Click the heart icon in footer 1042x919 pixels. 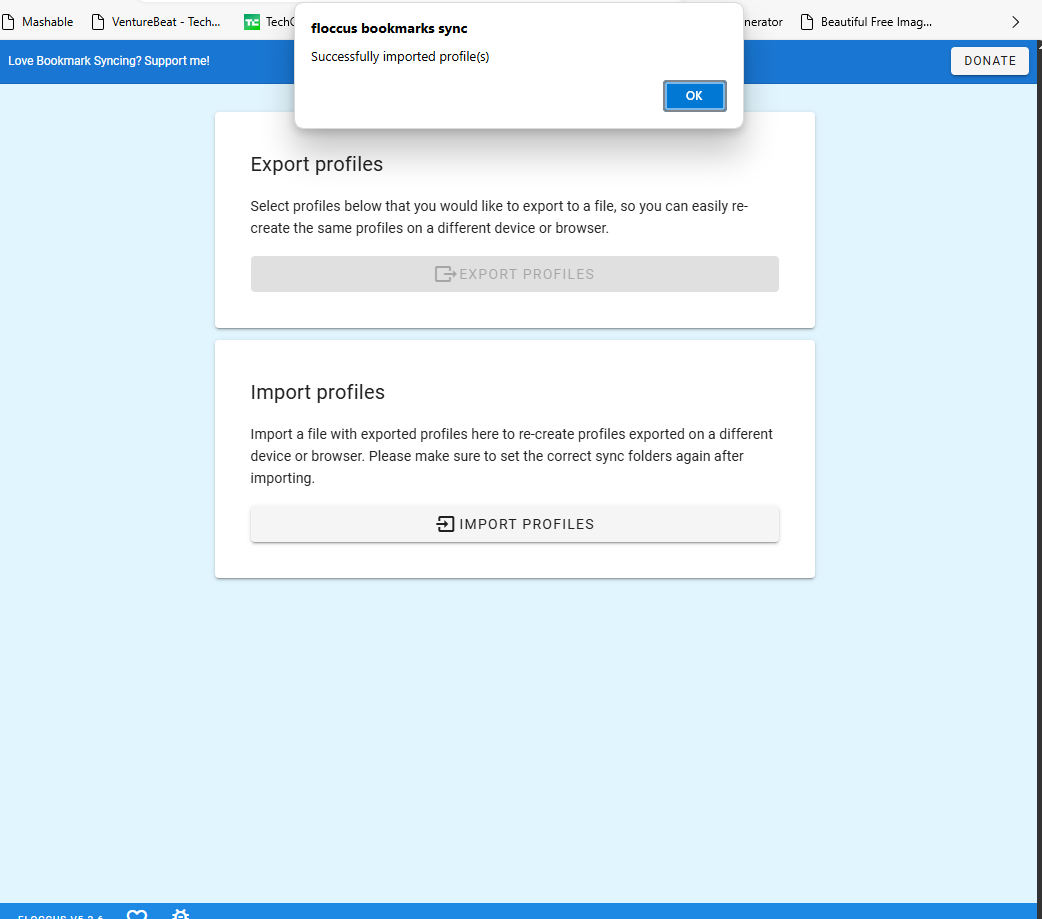[x=137, y=914]
